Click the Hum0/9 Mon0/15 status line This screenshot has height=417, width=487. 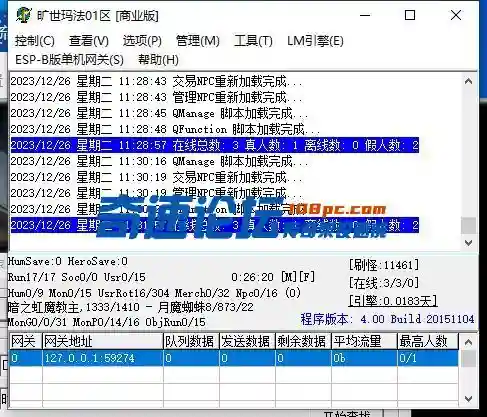coord(154,293)
